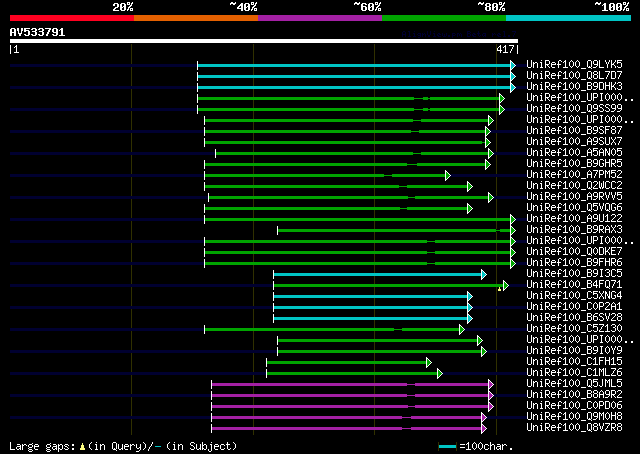
Task: Select the UniRef100_A5AN05 label
Action: [574, 152]
